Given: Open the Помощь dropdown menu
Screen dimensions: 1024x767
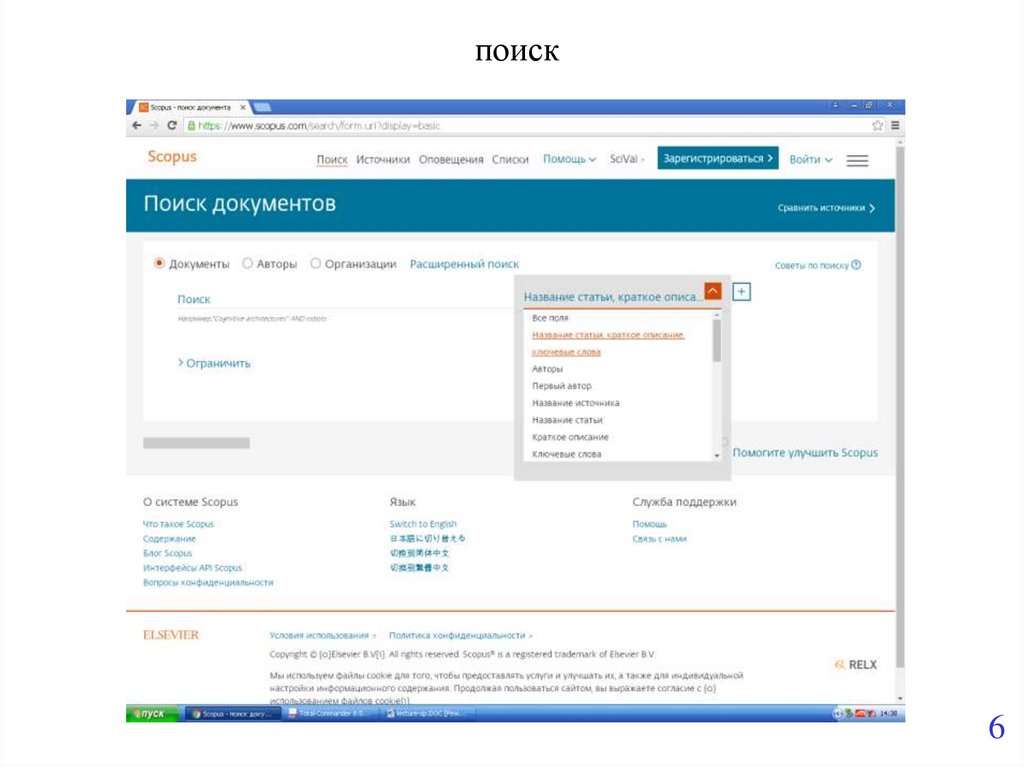Looking at the screenshot, I should [569, 160].
